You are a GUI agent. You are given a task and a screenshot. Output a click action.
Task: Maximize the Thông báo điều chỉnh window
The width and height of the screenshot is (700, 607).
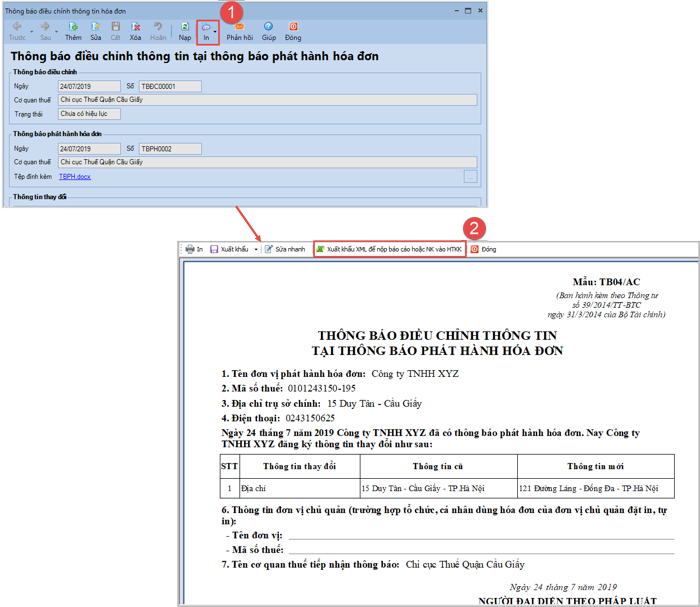(468, 10)
